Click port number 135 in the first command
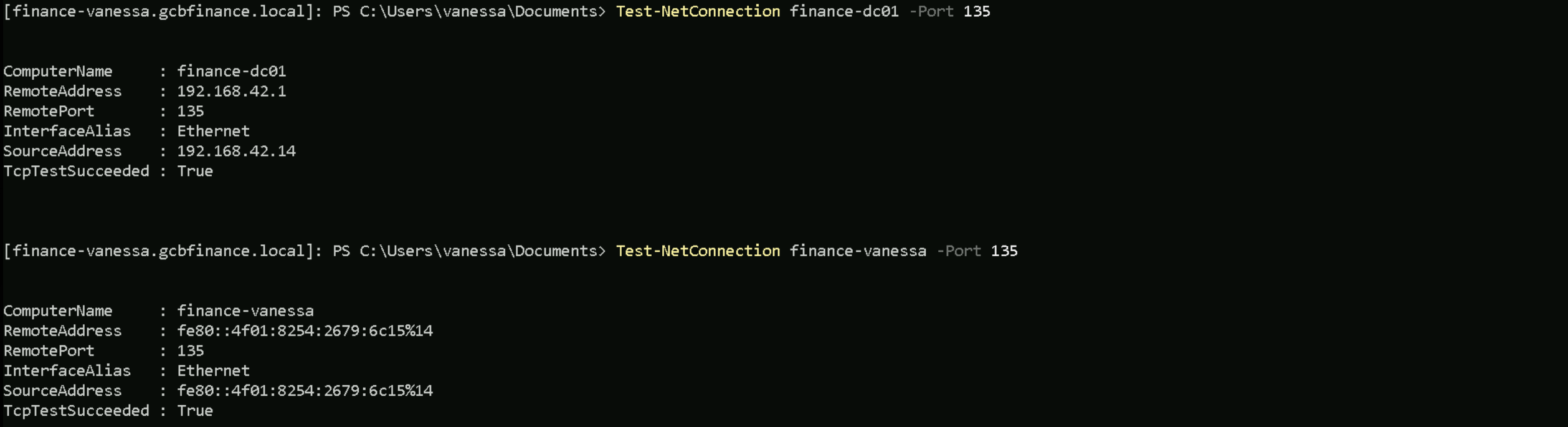The width and height of the screenshot is (1568, 427). pyautogui.click(x=976, y=11)
